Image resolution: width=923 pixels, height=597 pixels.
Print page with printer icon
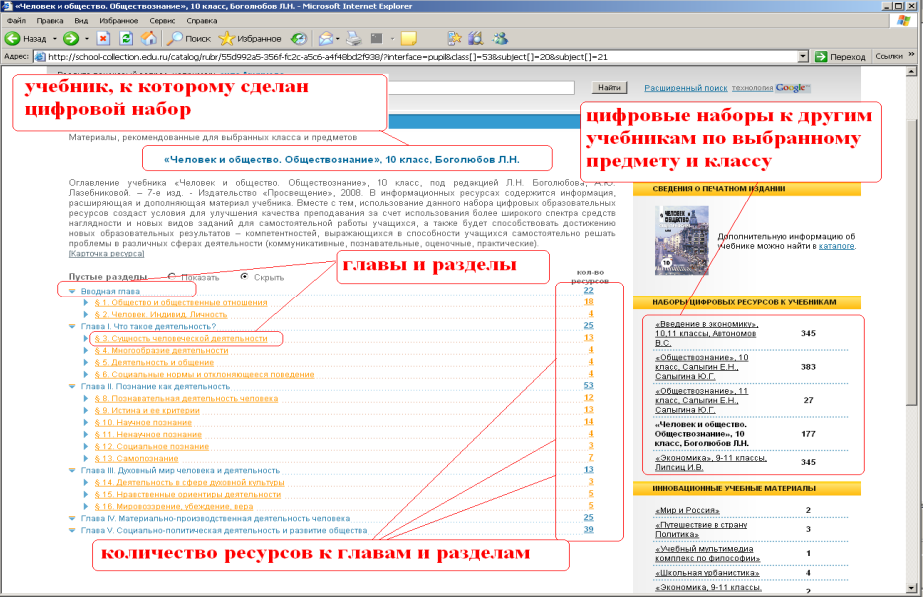click(x=353, y=39)
